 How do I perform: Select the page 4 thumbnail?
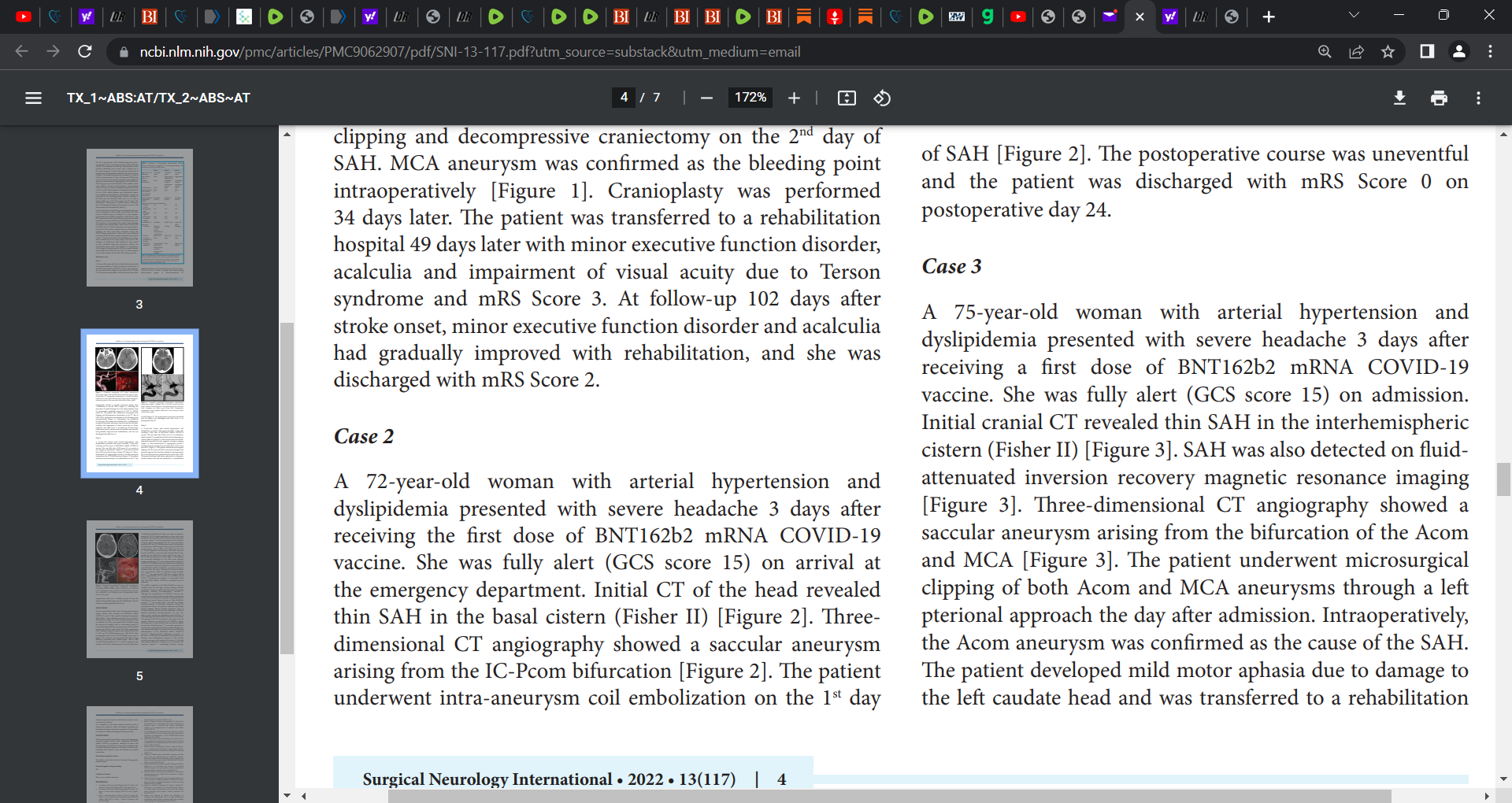pyautogui.click(x=139, y=403)
